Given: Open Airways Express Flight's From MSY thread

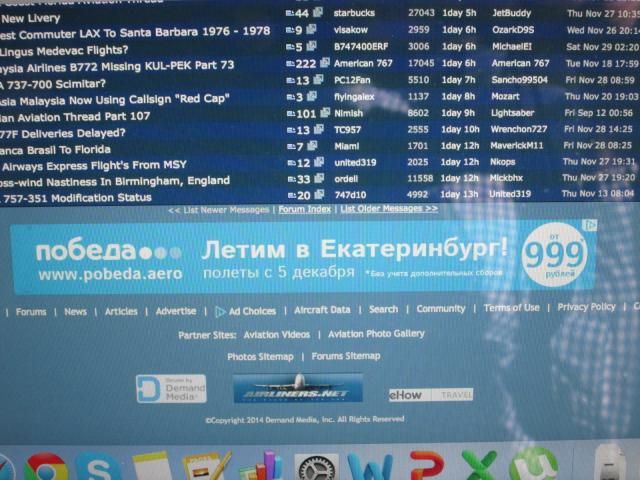Looking at the screenshot, I should click(93, 166).
